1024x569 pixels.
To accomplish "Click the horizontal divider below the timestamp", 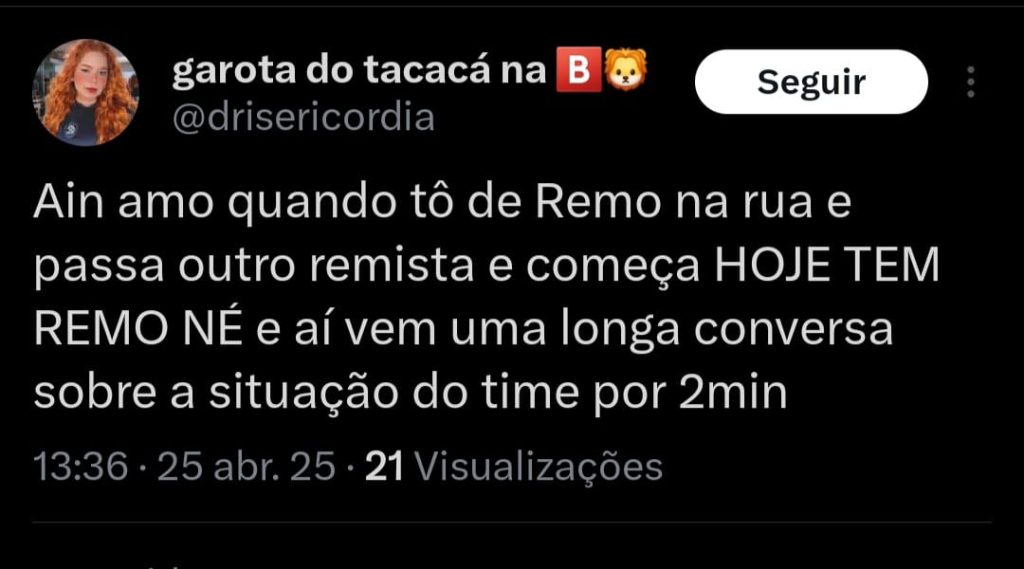I will (x=512, y=522).
